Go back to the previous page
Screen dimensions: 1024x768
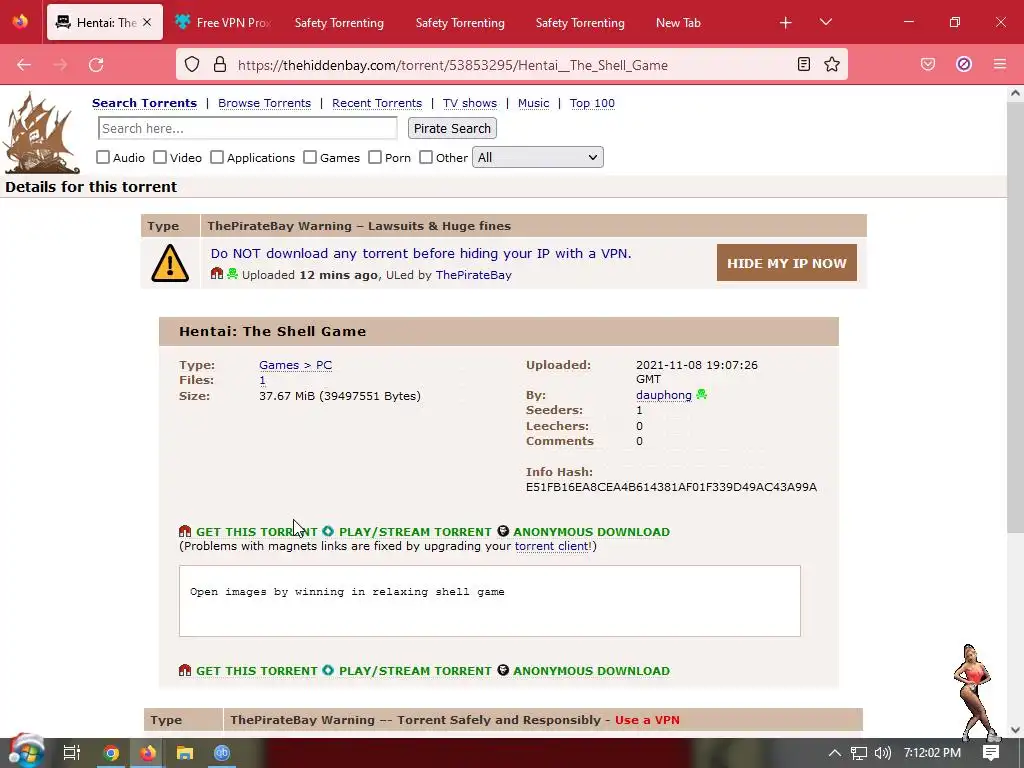[24, 65]
